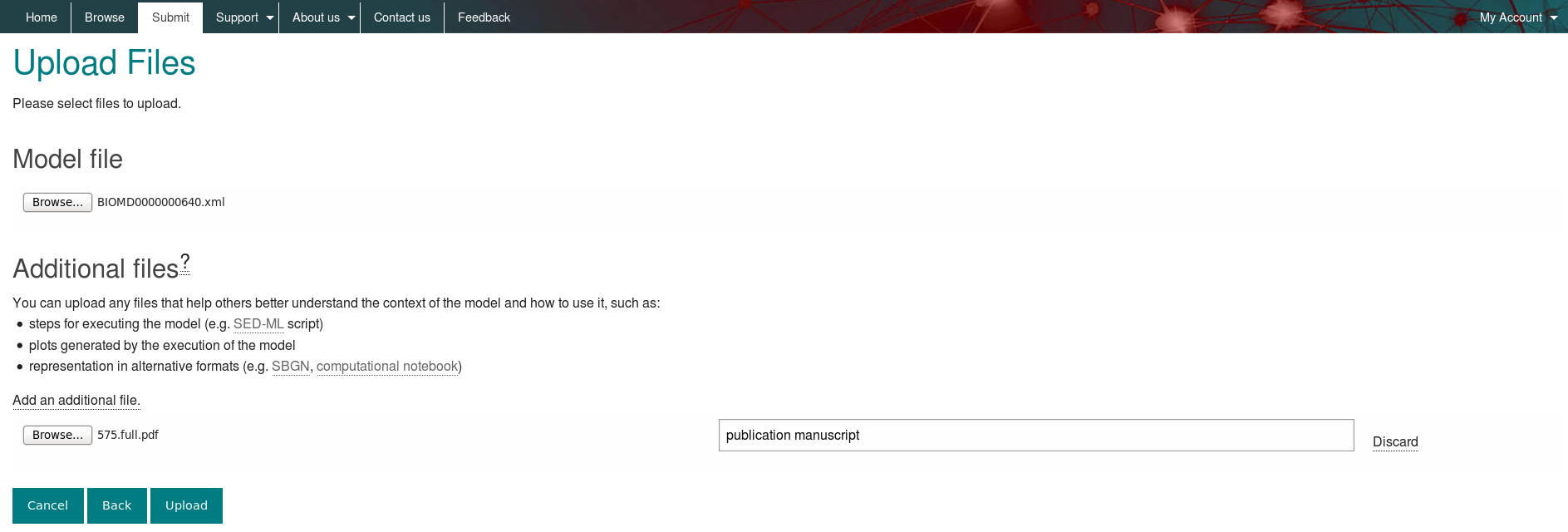Follow the SBGN link
The height and width of the screenshot is (532, 1568).
coord(290,367)
